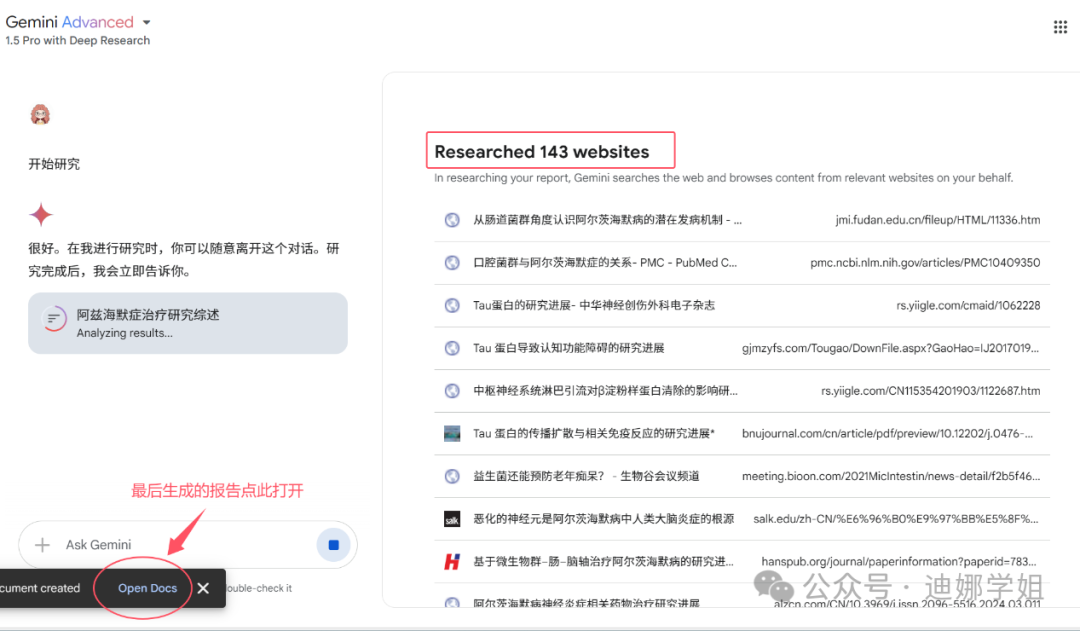
Task: Click the Gemini Advanced title text
Action: pos(70,22)
